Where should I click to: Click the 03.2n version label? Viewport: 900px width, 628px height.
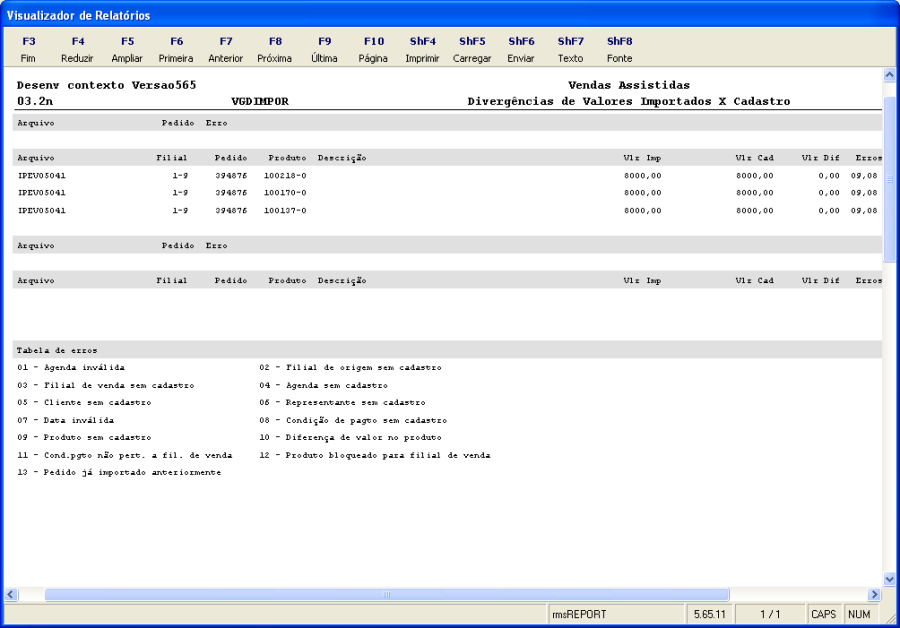point(35,102)
